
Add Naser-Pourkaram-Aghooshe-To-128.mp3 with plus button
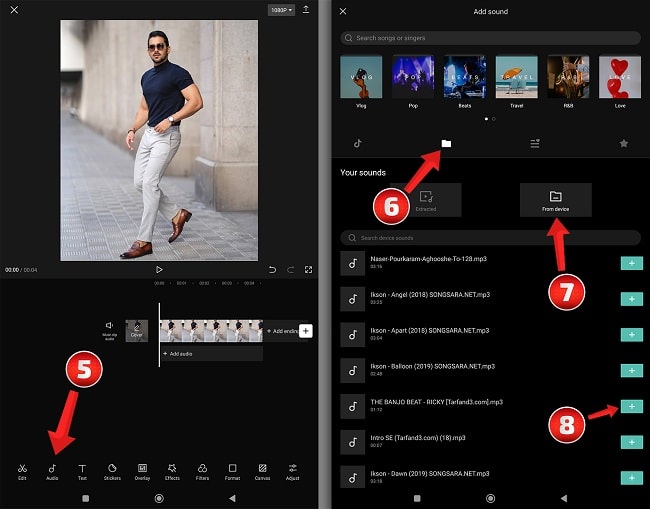click(x=632, y=263)
